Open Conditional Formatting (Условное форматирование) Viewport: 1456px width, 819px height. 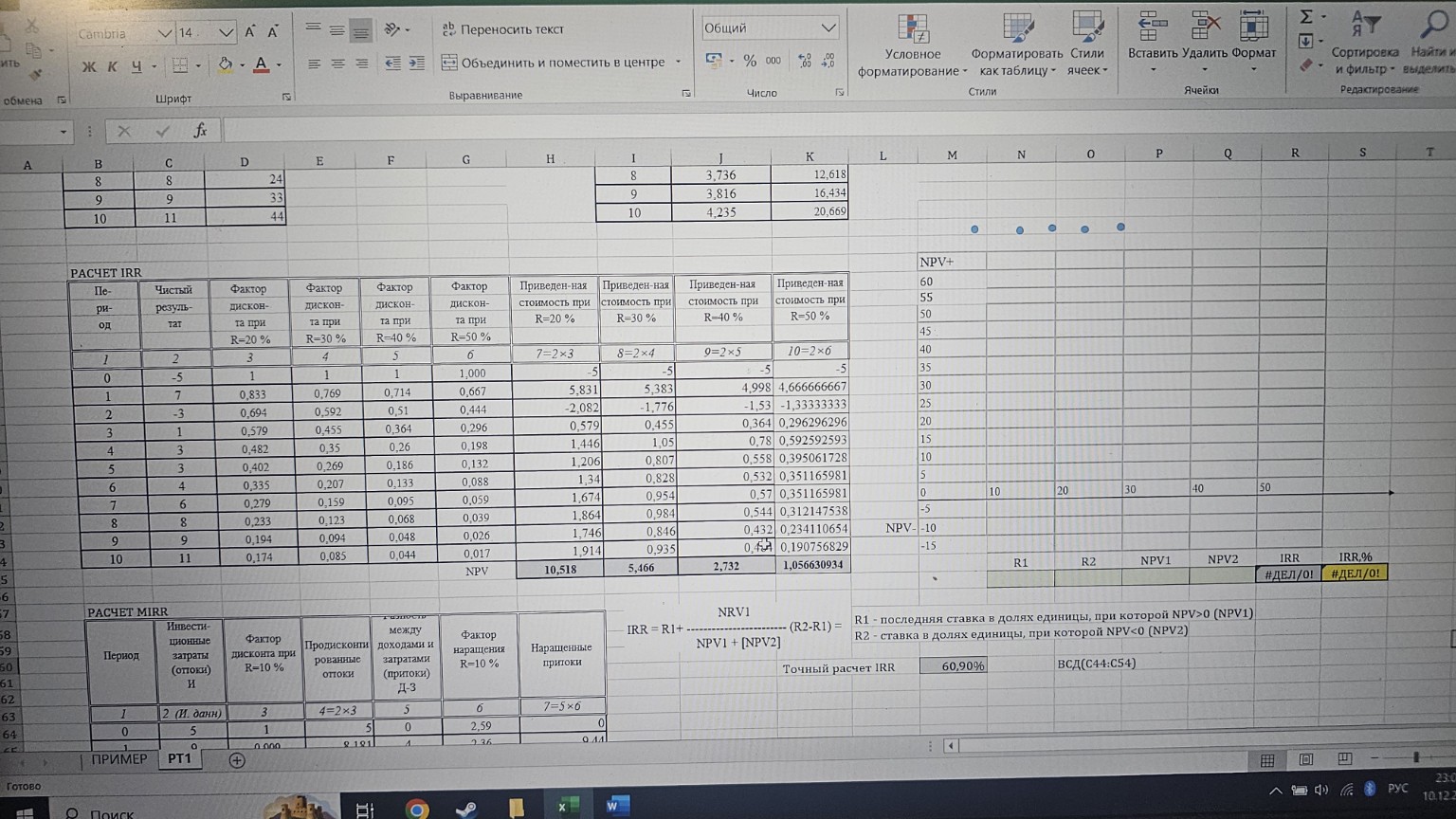pos(912,45)
